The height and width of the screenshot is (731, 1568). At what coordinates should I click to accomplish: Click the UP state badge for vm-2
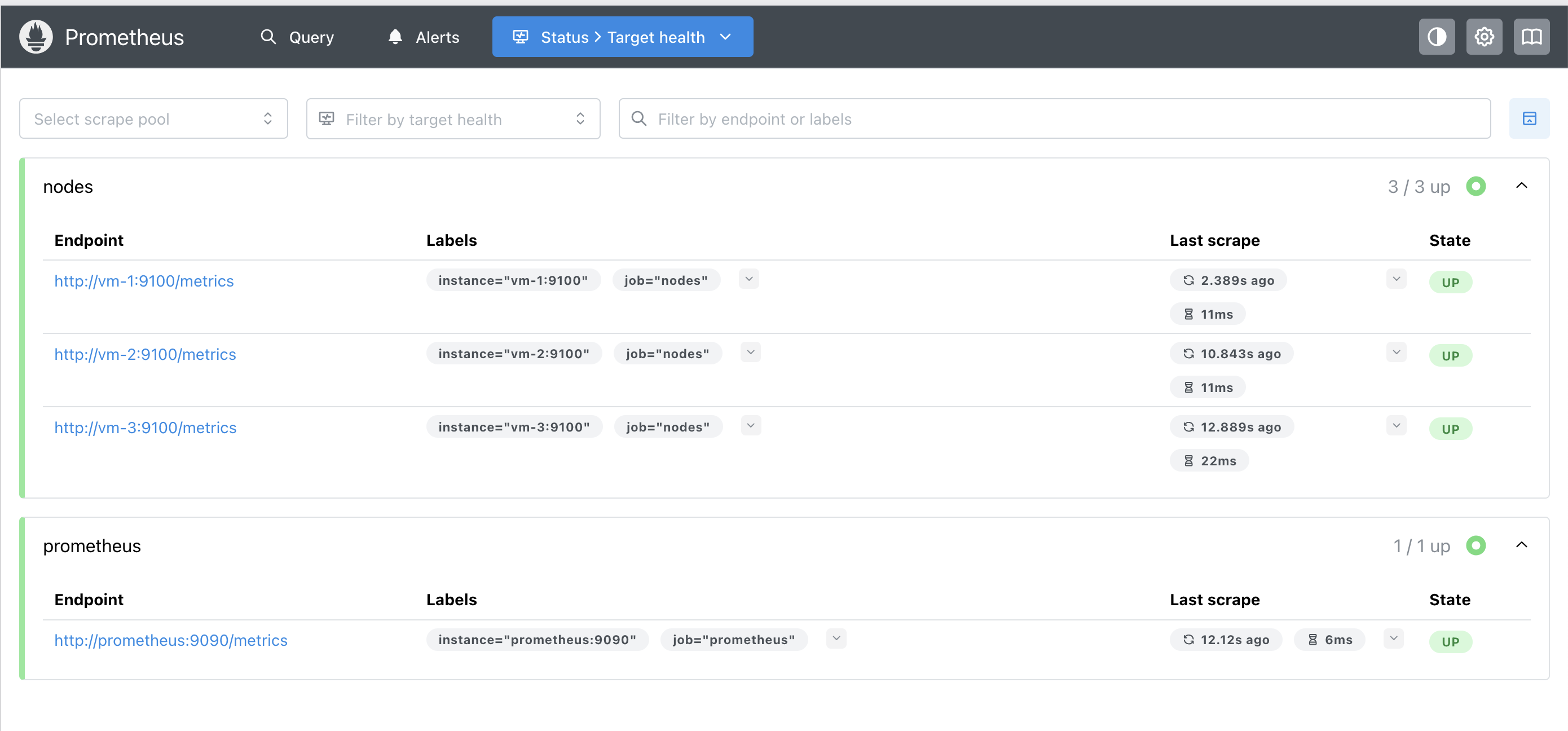pos(1451,355)
